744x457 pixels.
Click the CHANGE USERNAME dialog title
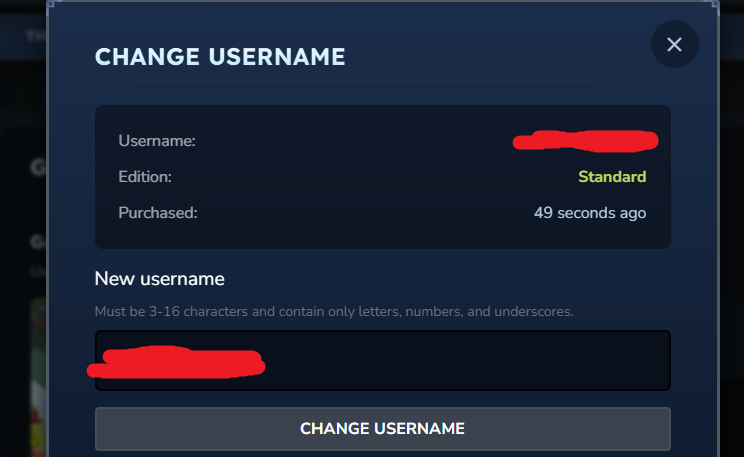point(220,57)
